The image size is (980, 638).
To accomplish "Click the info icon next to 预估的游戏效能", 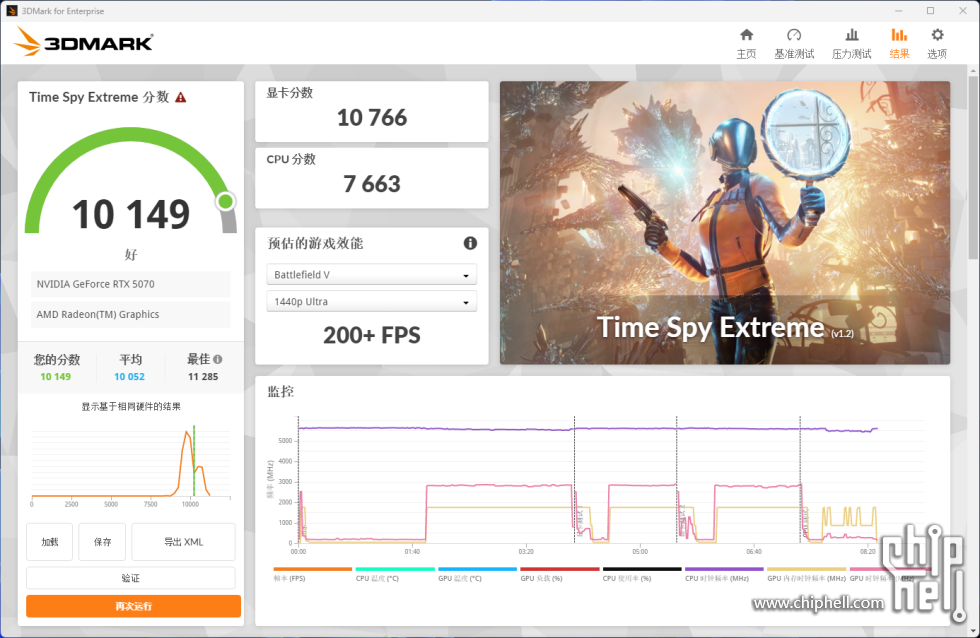I will (470, 243).
